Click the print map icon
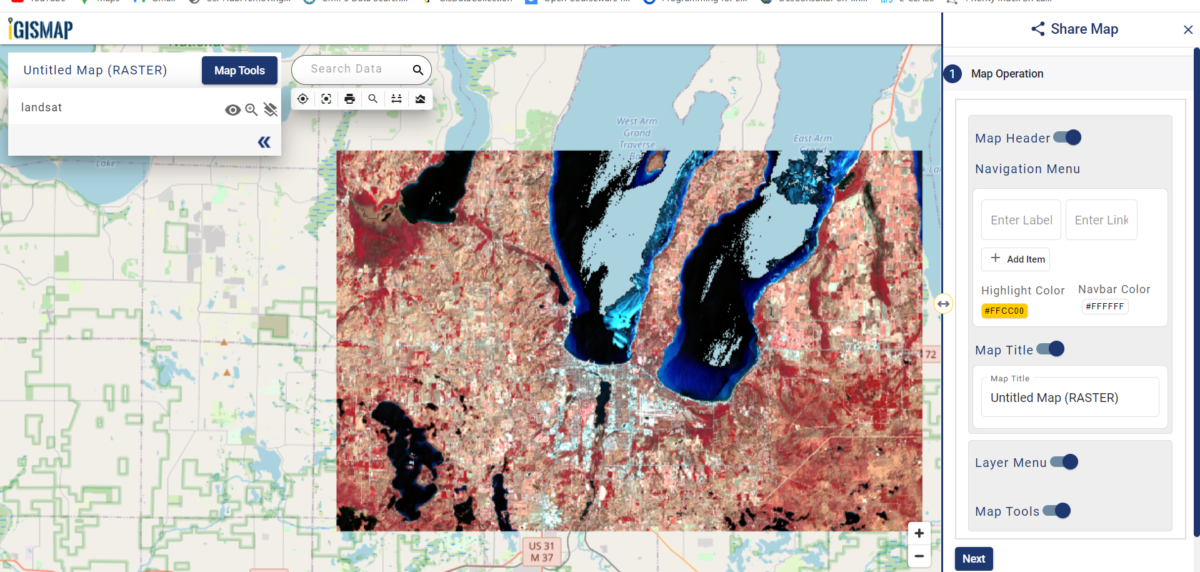This screenshot has width=1200, height=572. tap(349, 99)
